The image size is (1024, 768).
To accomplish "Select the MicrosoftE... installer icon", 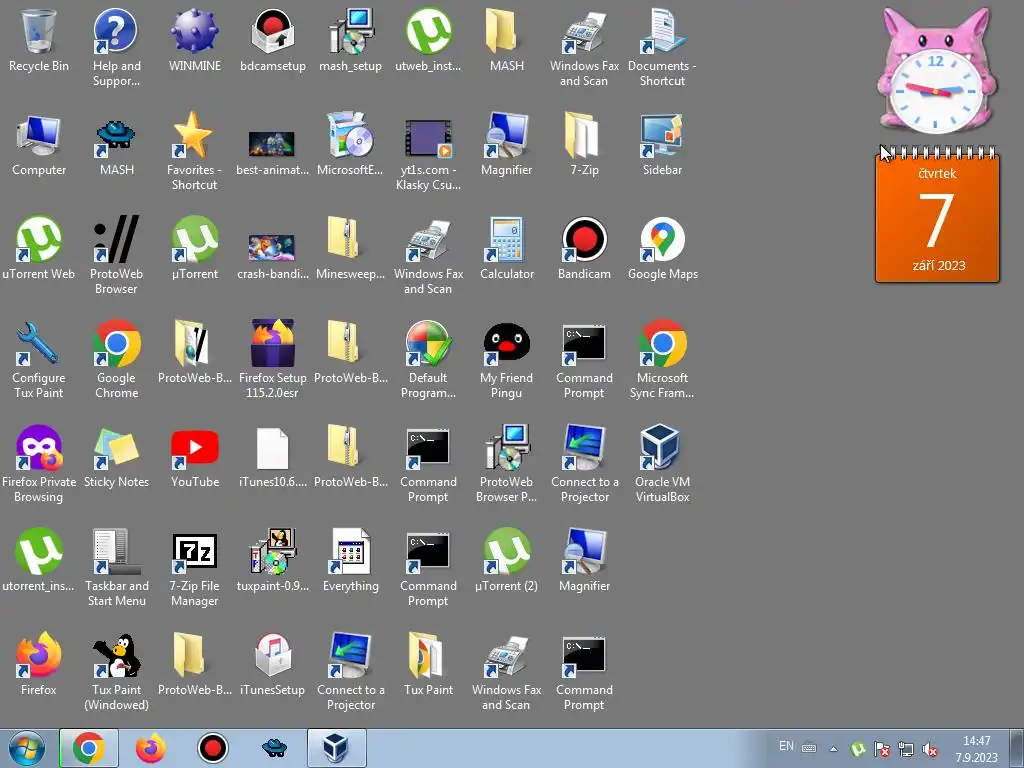I will pyautogui.click(x=350, y=145).
